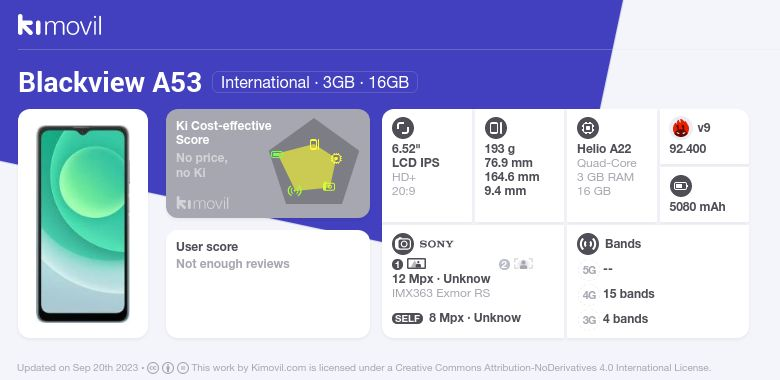780x380 pixels.
Task: Click the 5G bands label
Action: click(589, 270)
